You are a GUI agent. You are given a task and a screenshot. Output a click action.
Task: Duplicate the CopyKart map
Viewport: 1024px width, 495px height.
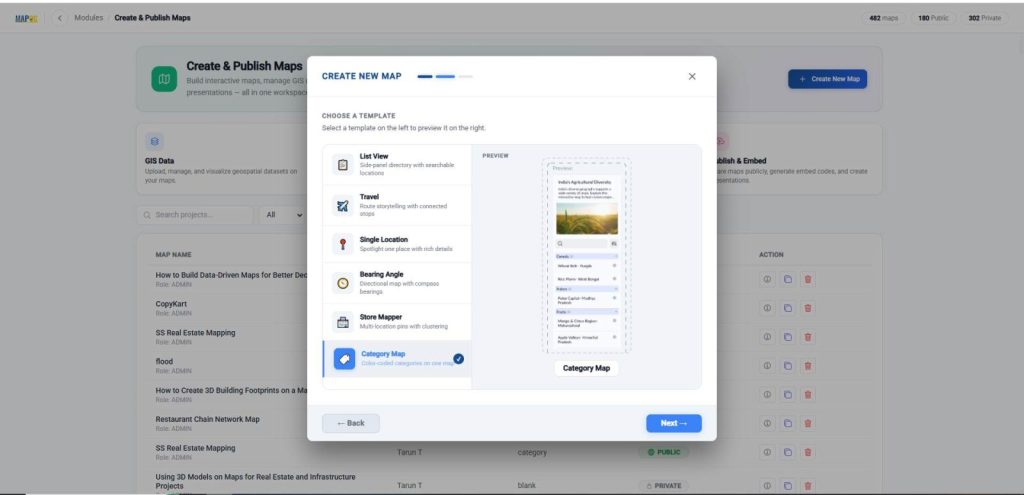[788, 308]
